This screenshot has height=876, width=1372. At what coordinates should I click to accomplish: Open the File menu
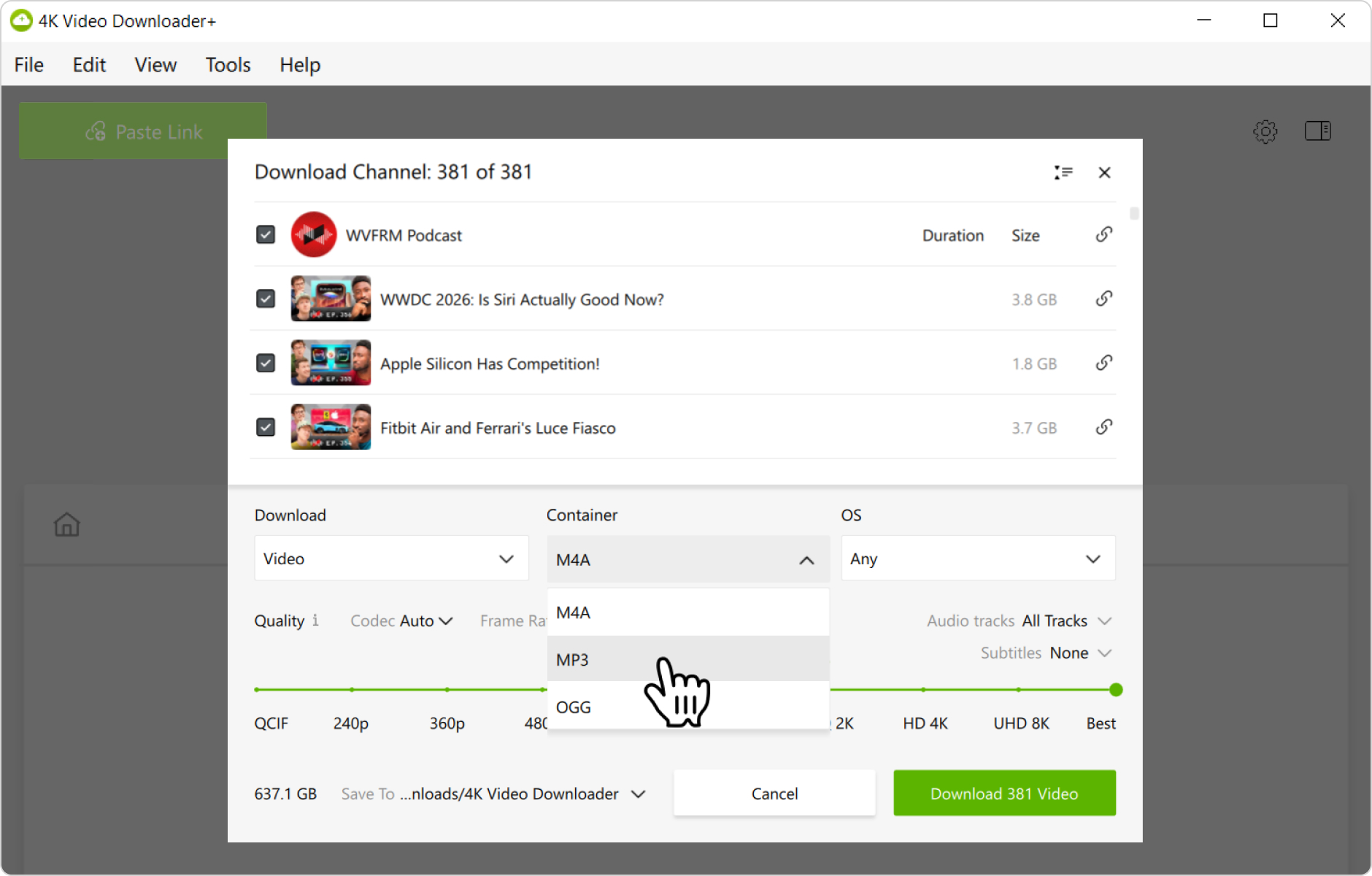point(29,65)
